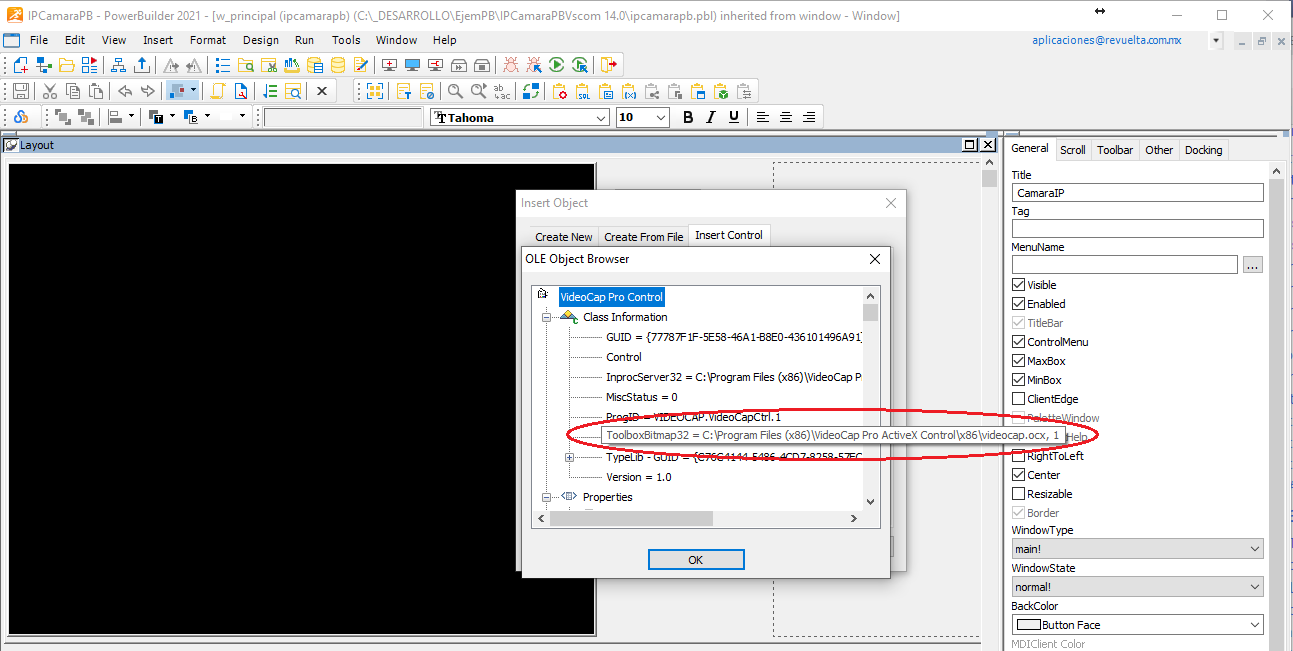
Task: Open the Design menu
Action: [260, 40]
